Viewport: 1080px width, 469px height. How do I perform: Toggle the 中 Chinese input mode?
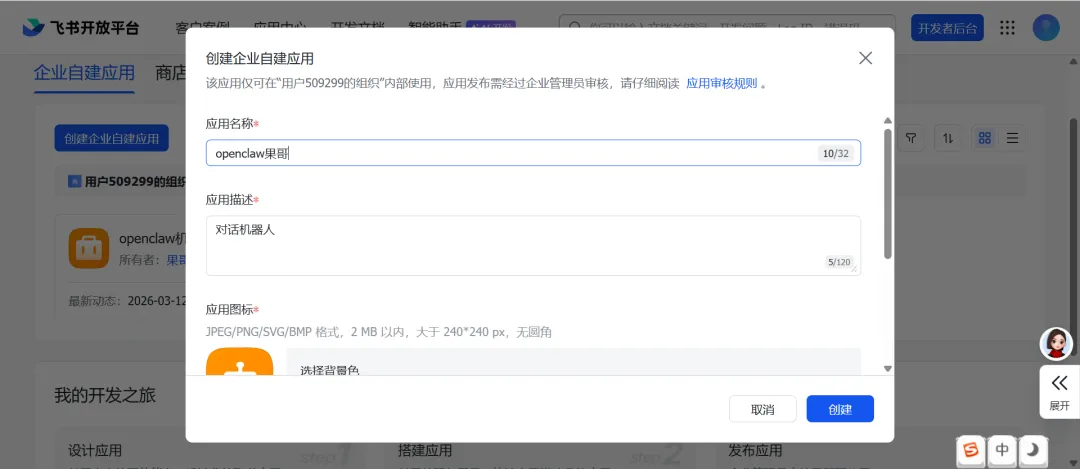(1002, 450)
